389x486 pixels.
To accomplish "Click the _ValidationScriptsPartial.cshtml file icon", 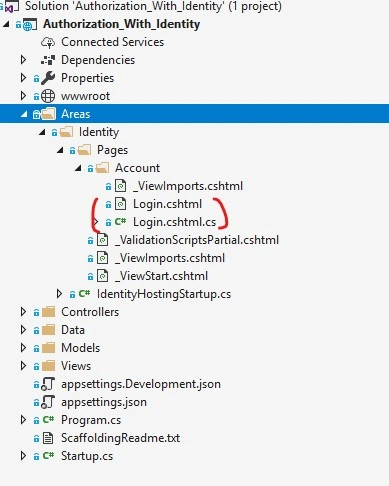I will pyautogui.click(x=102, y=240).
